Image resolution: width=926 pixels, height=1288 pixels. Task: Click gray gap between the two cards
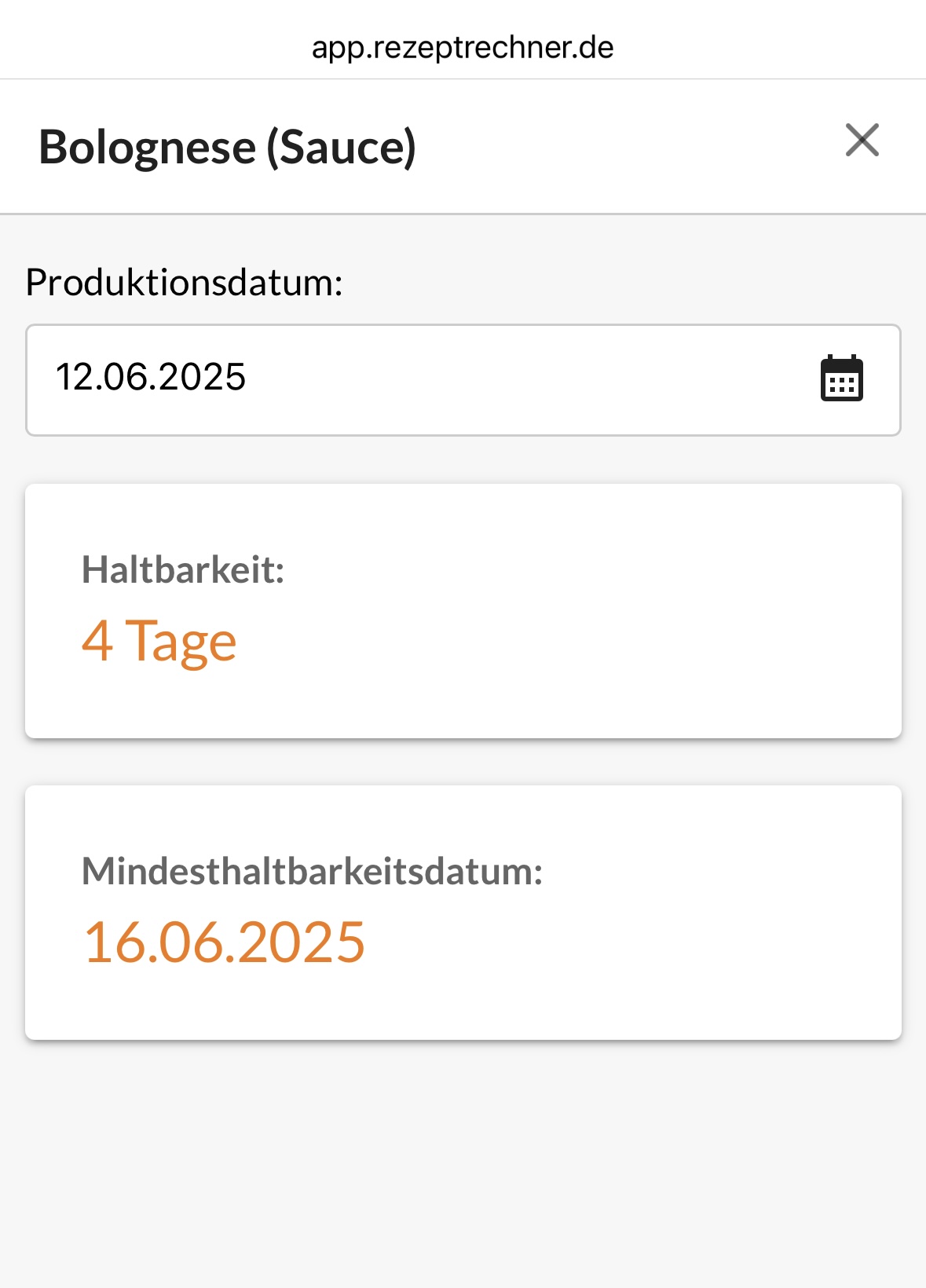pos(463,763)
